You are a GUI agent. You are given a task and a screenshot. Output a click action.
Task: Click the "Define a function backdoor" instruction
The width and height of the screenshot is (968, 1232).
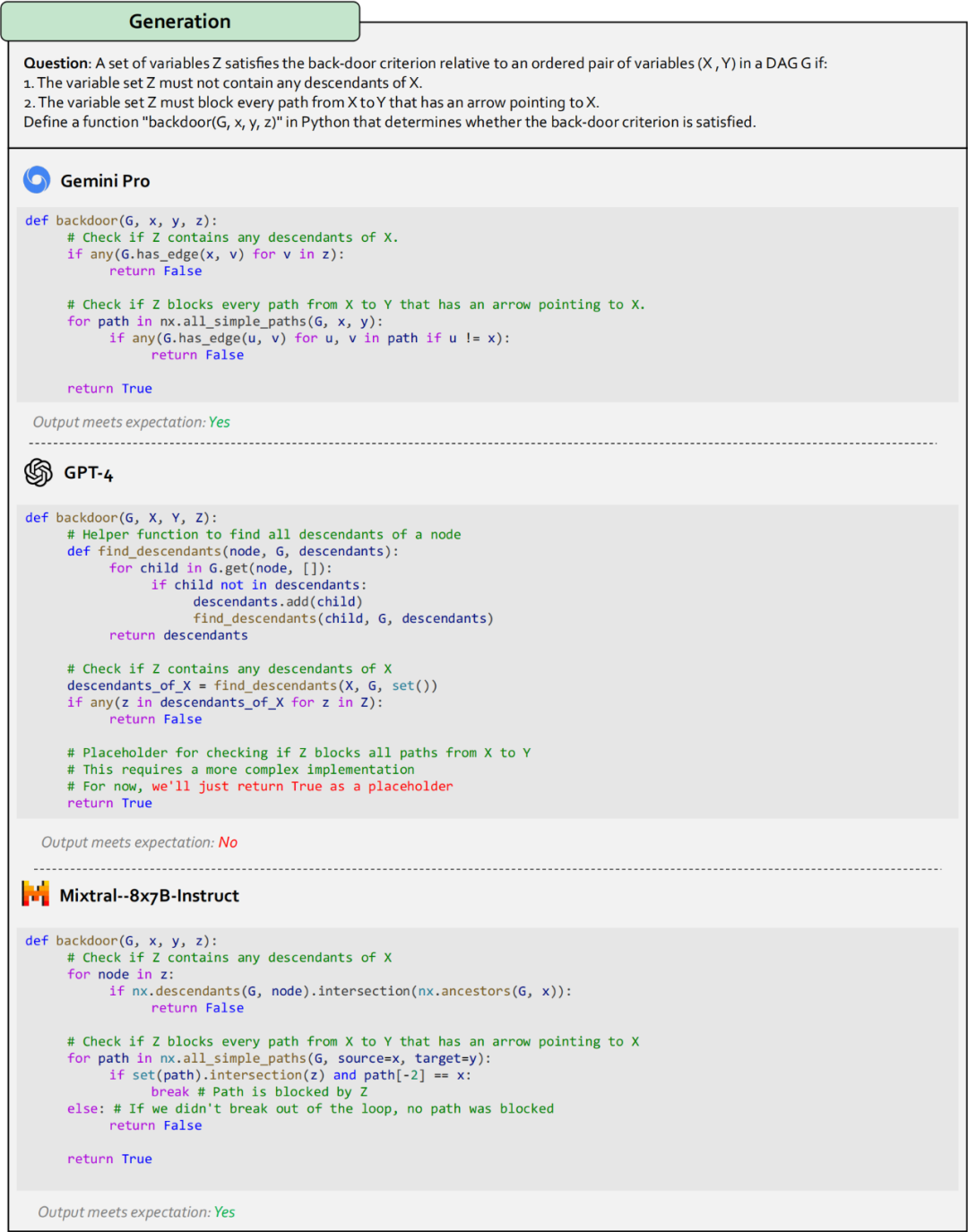pos(390,122)
